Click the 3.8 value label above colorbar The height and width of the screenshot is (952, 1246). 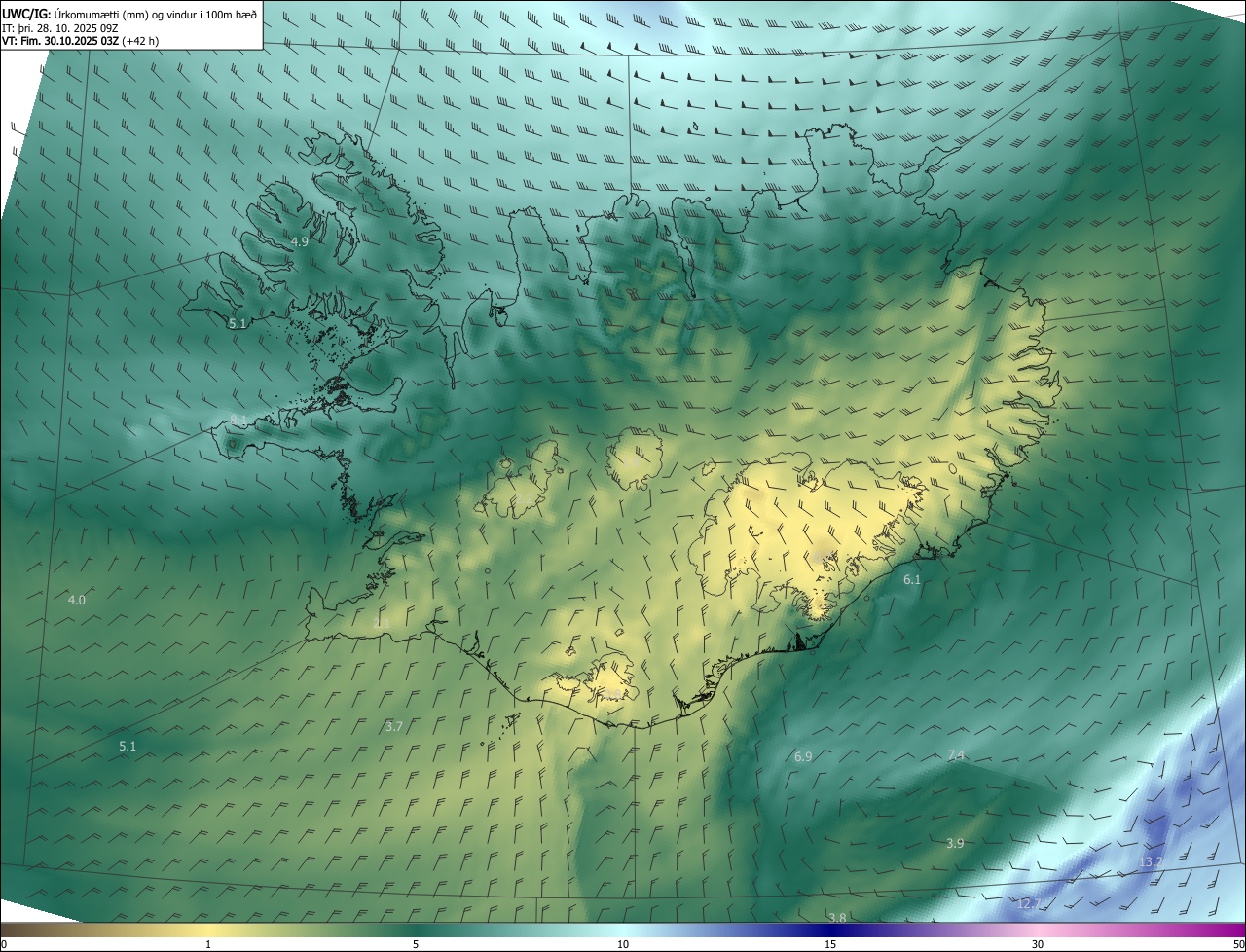[837, 918]
